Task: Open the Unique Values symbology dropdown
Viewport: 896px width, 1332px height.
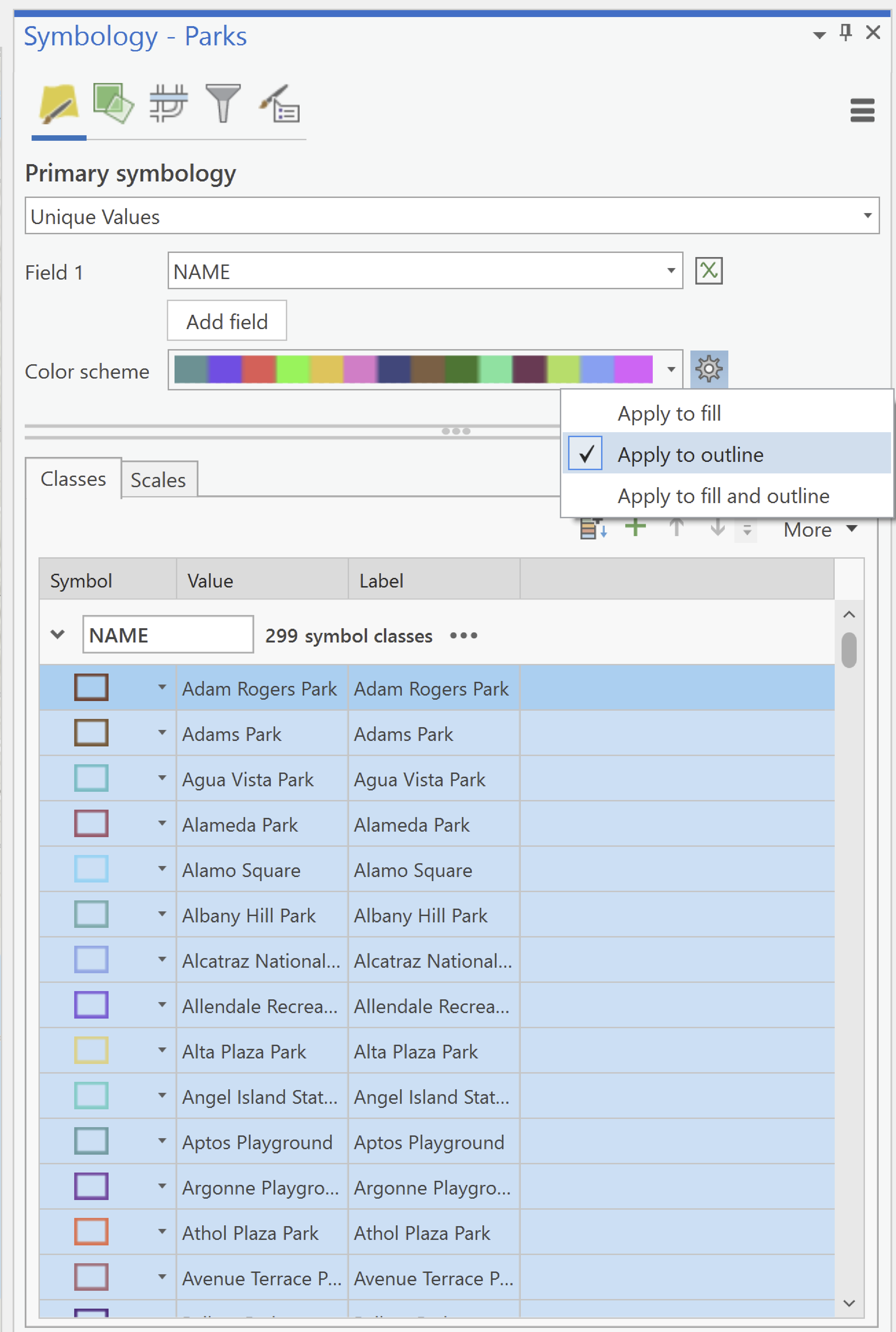Action: [865, 216]
